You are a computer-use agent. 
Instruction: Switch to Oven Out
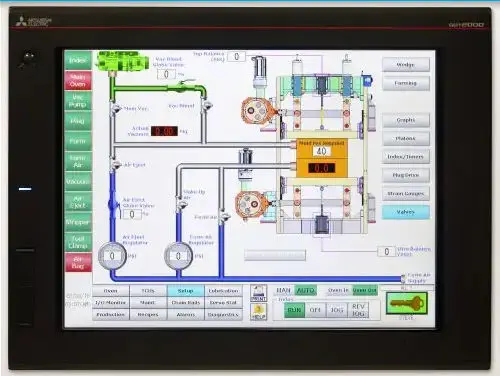coord(365,291)
